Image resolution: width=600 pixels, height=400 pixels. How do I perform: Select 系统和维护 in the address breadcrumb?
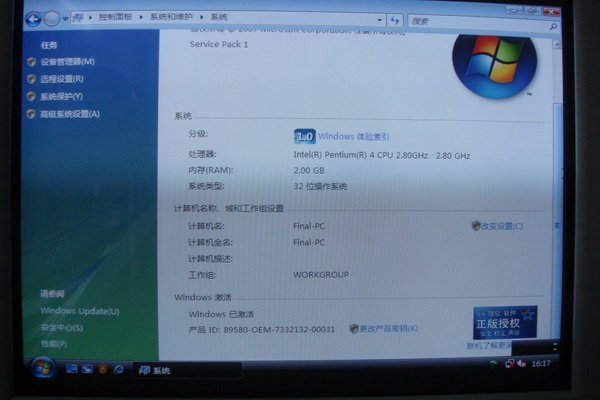click(x=171, y=17)
